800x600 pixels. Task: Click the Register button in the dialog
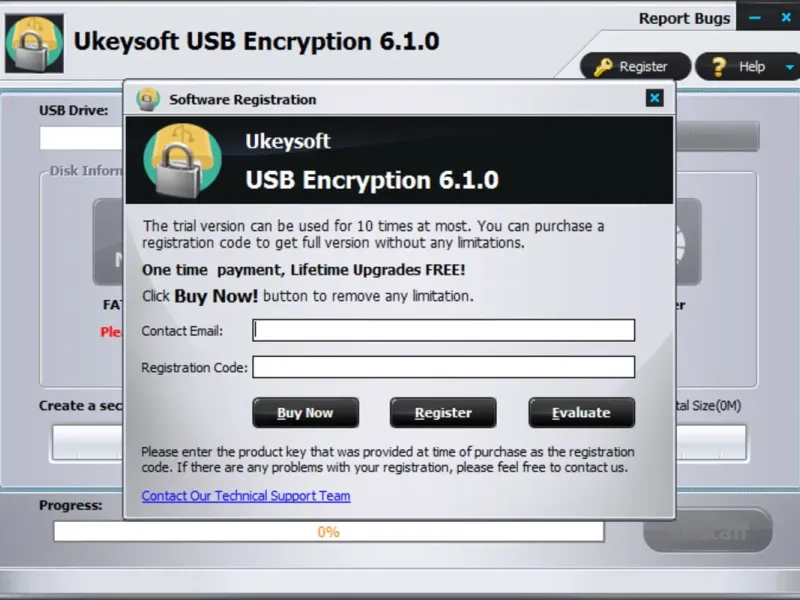point(443,413)
